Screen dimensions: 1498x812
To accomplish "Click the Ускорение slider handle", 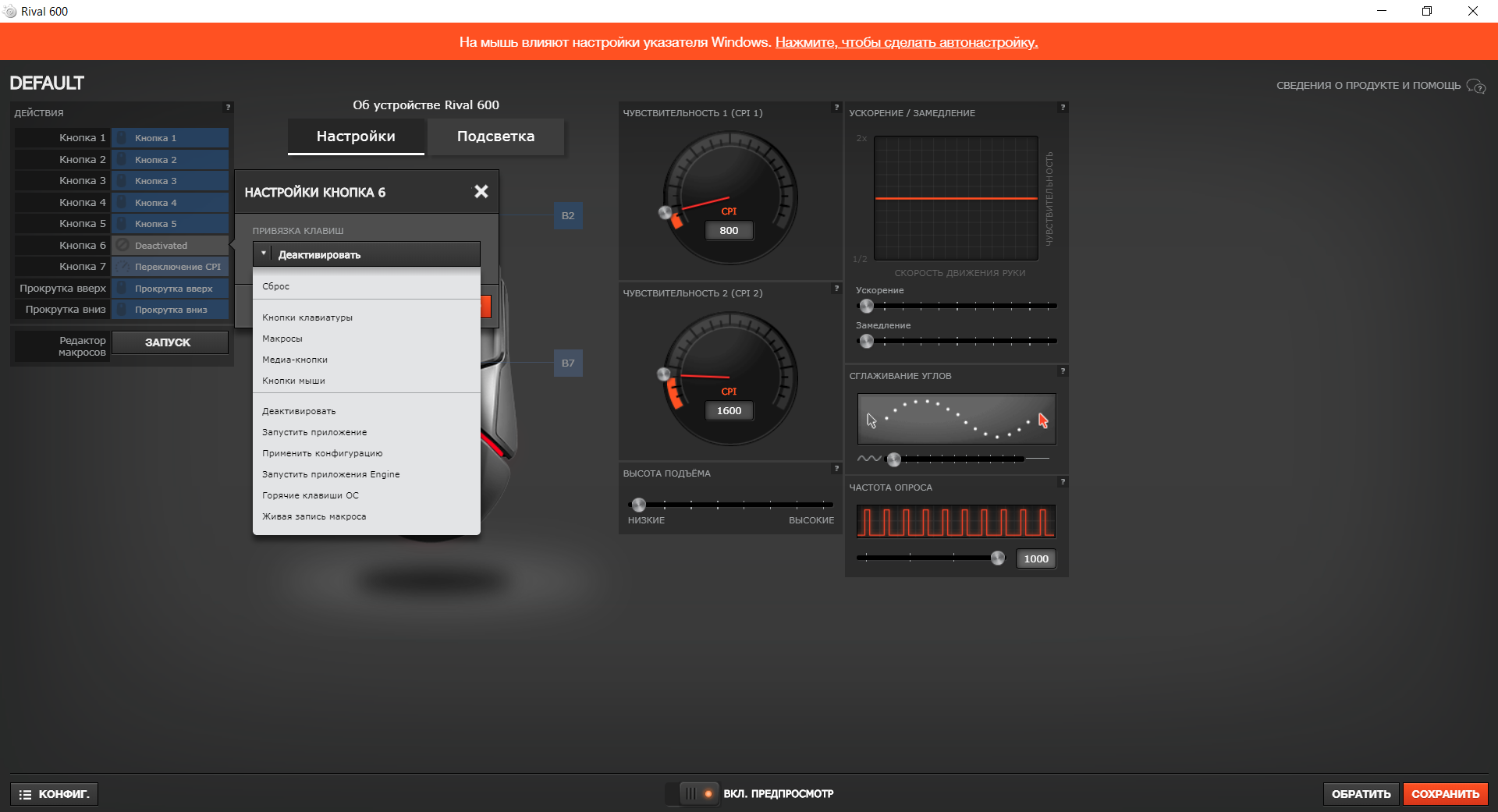I will point(866,306).
